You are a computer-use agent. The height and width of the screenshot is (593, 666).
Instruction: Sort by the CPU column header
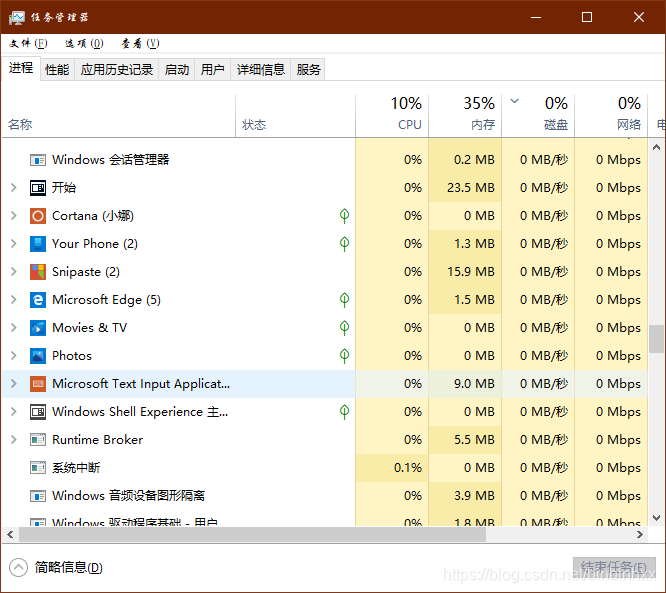pos(392,115)
